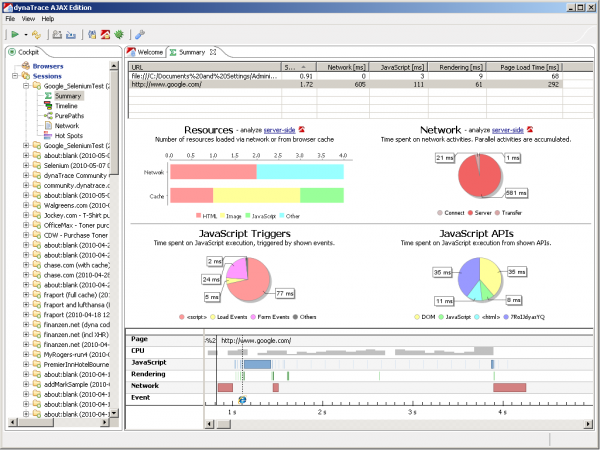Collapse the expanded Google_SeleniumTest session
The image size is (600, 450).
26,86
